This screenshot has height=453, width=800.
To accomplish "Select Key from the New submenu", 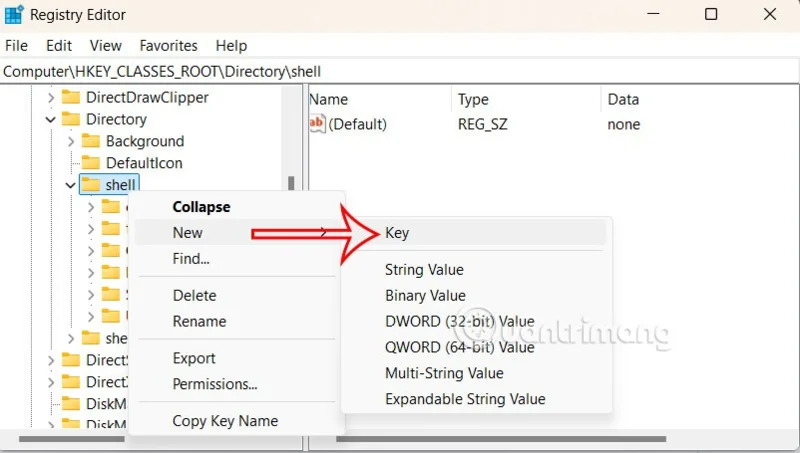I will 397,233.
